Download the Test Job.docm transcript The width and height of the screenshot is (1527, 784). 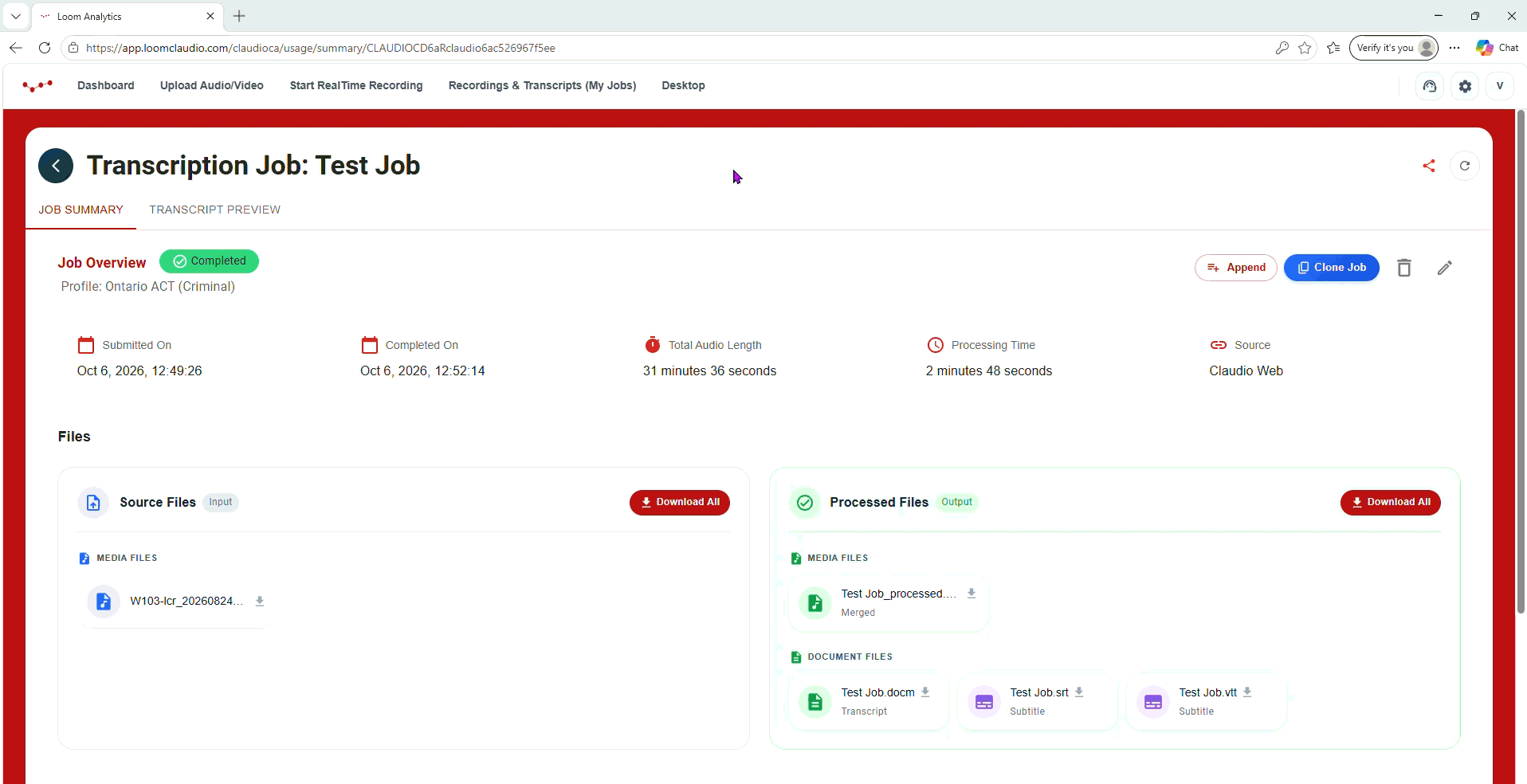click(925, 692)
